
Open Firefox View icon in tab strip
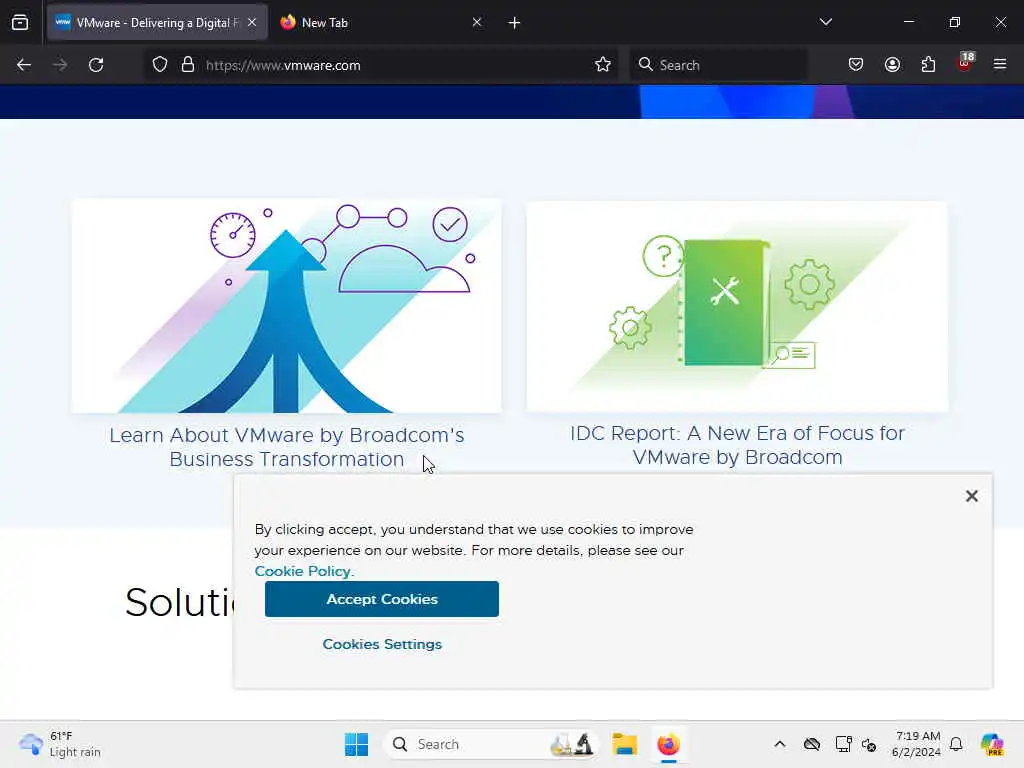(x=20, y=22)
